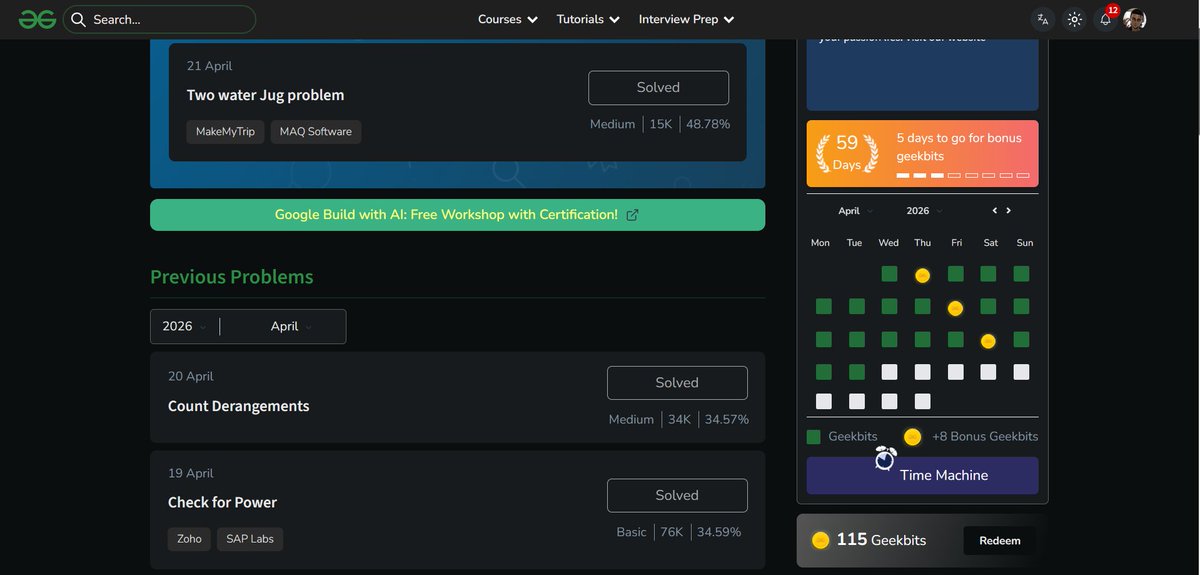The height and width of the screenshot is (575, 1200).
Task: Click the 48.78% accuracy value
Action: 708,124
